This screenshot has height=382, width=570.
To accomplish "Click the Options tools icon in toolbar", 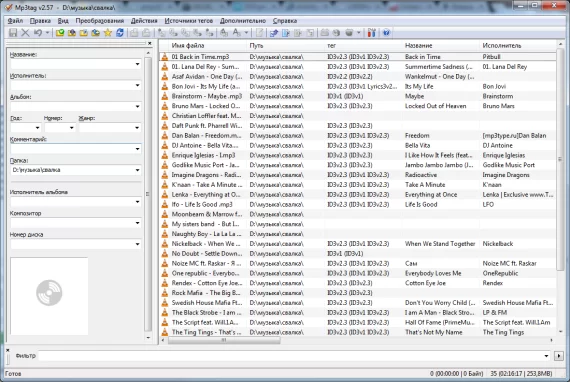I will point(371,33).
